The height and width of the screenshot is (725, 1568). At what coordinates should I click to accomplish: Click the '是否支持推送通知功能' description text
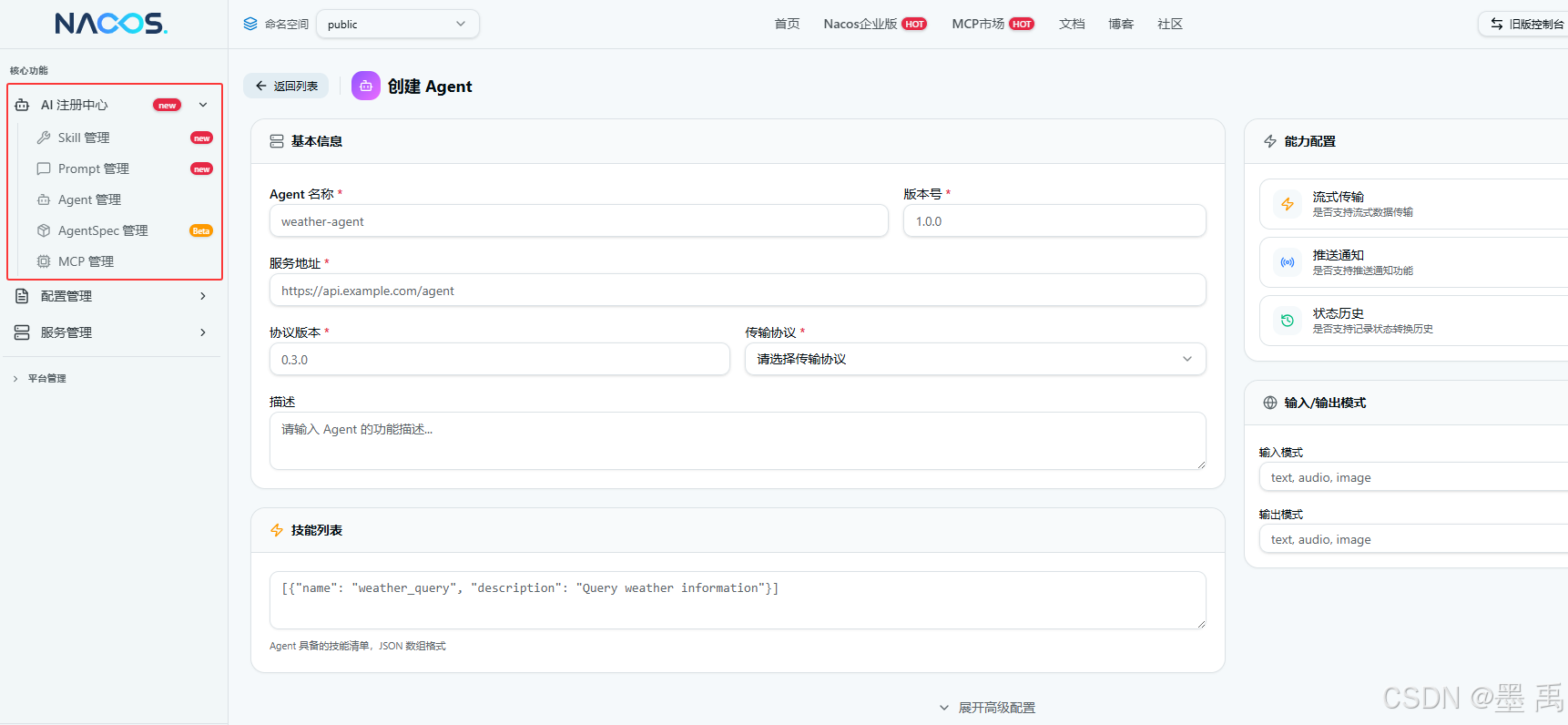point(1362,271)
